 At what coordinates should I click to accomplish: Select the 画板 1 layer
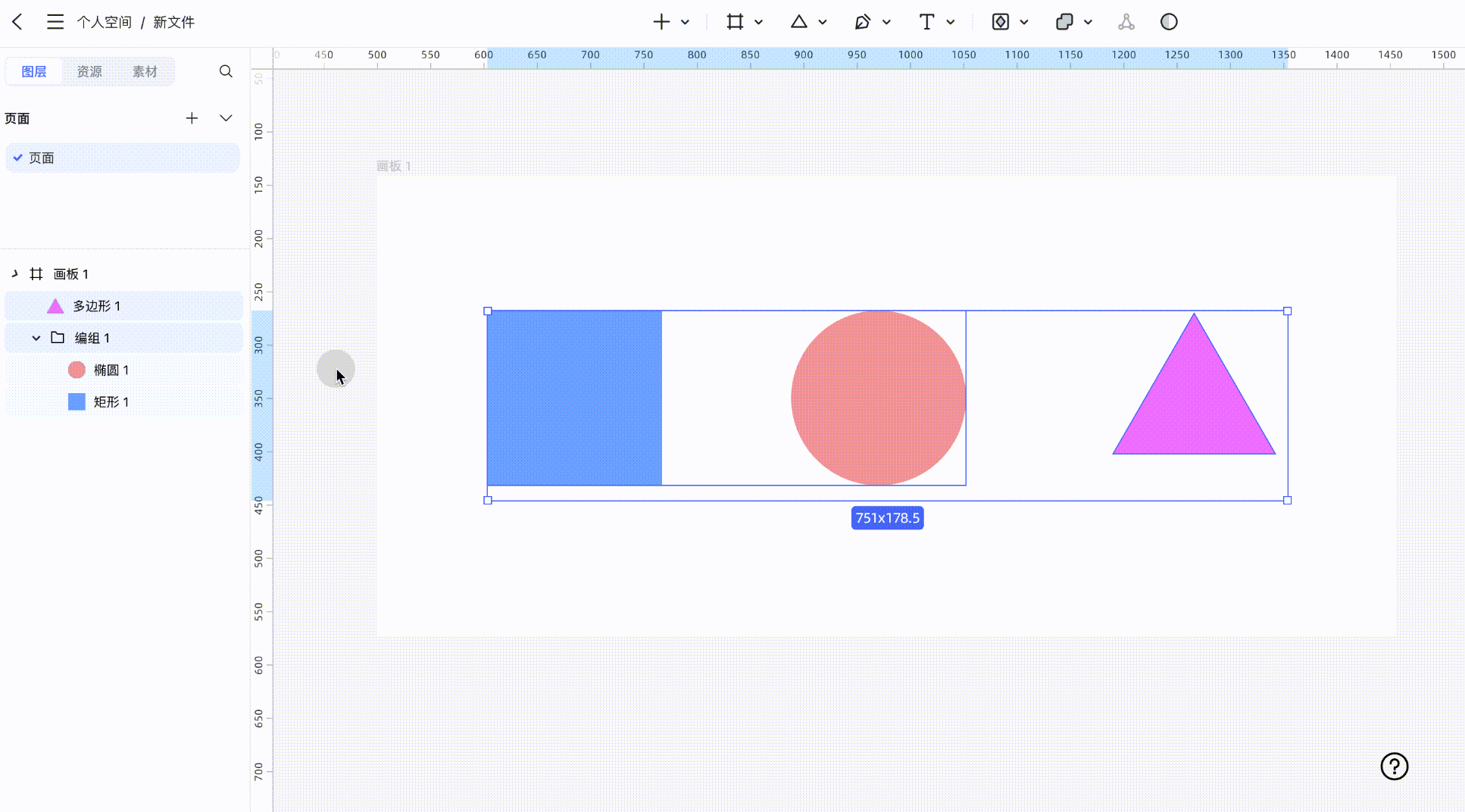click(x=123, y=273)
